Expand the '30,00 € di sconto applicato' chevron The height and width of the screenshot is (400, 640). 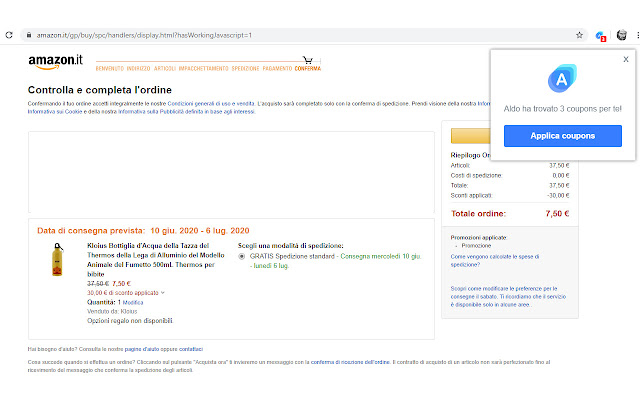click(x=163, y=293)
